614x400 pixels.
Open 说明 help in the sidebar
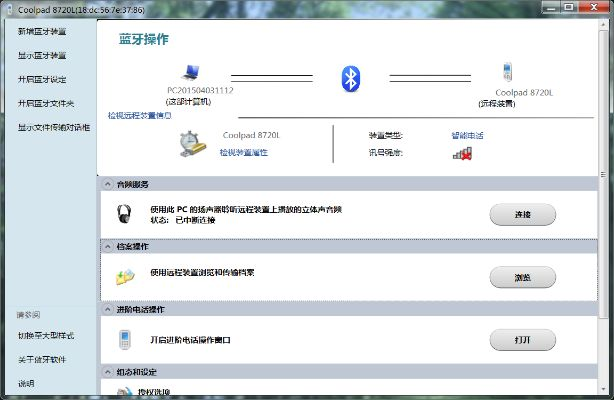tap(26, 384)
